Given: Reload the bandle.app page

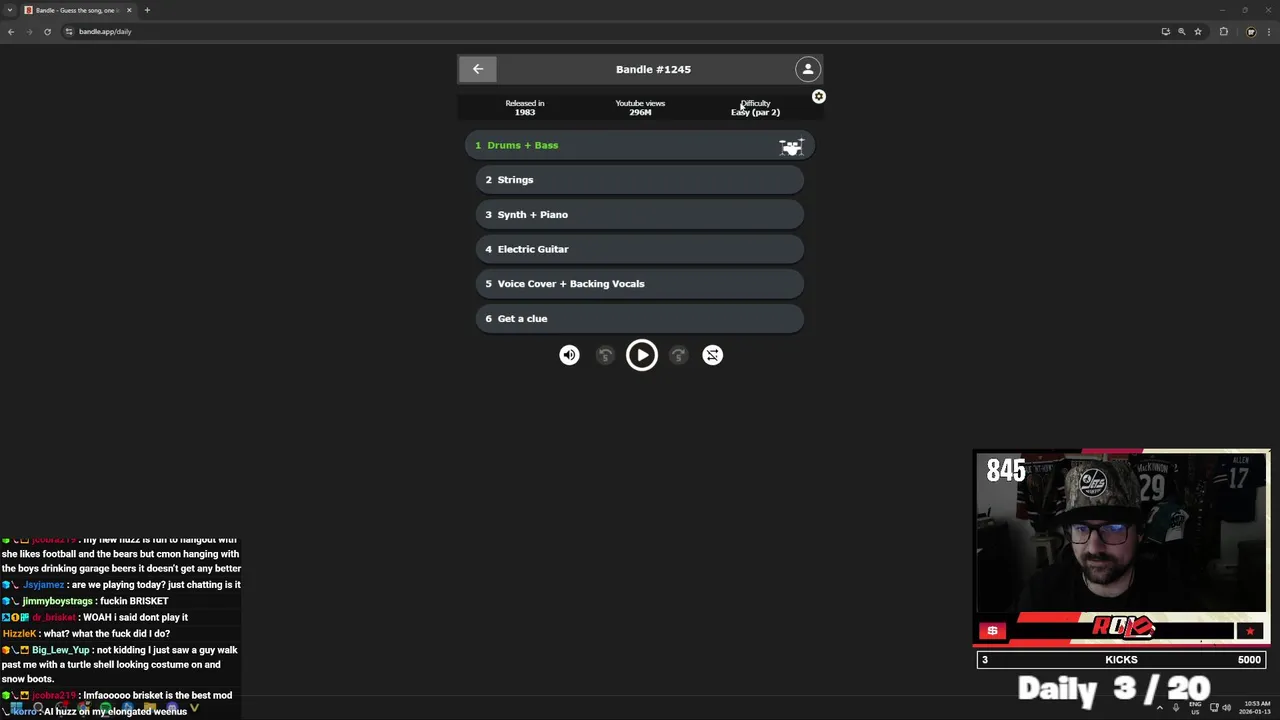Looking at the screenshot, I should click(47, 32).
